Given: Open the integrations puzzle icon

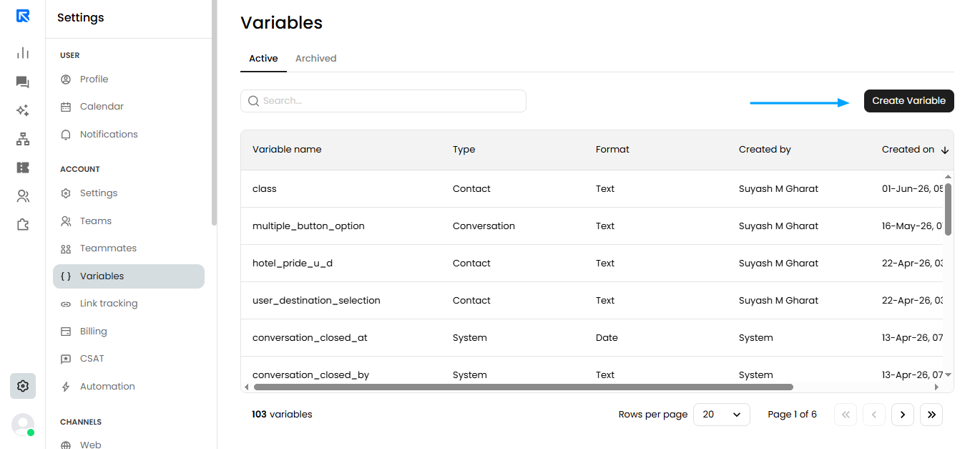Looking at the screenshot, I should [x=22, y=224].
